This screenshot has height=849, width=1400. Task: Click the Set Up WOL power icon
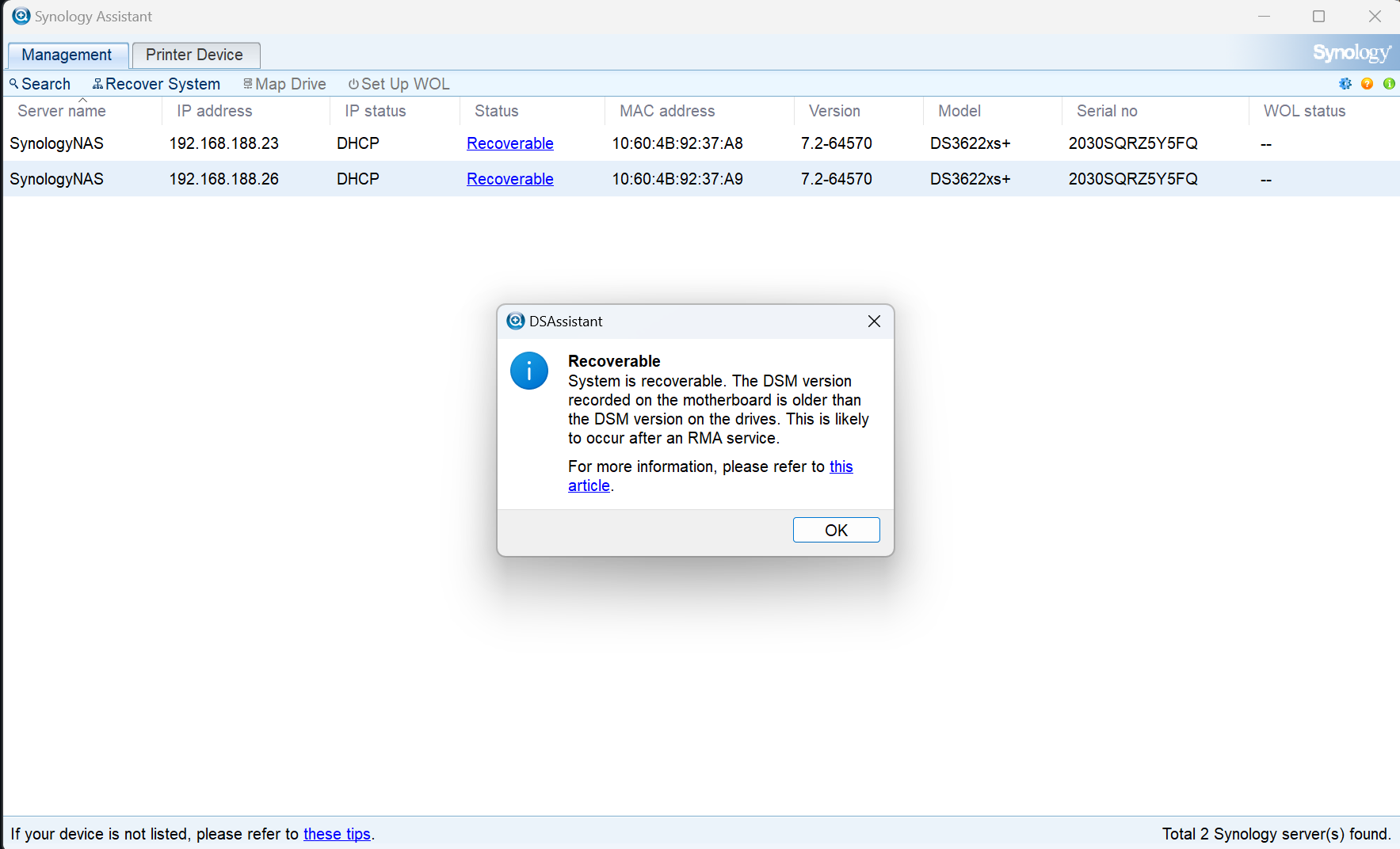pyautogui.click(x=353, y=83)
